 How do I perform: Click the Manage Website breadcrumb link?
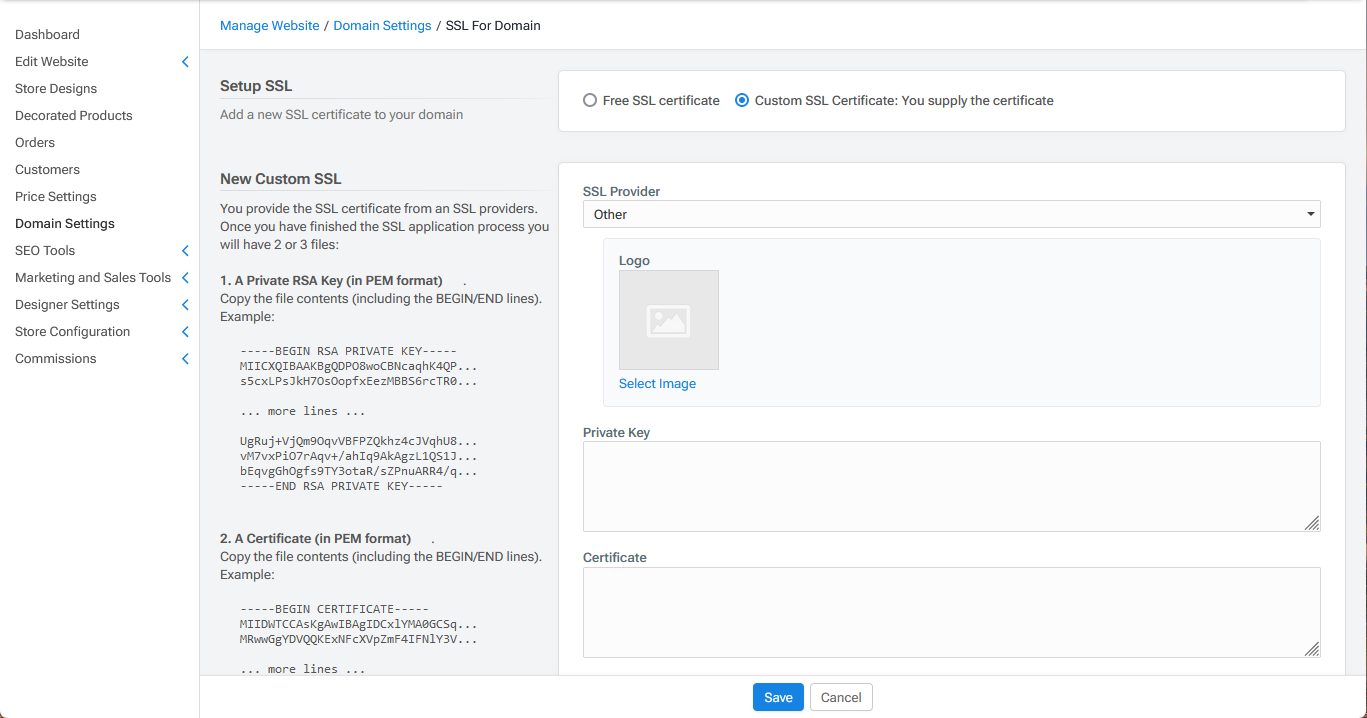[x=269, y=25]
